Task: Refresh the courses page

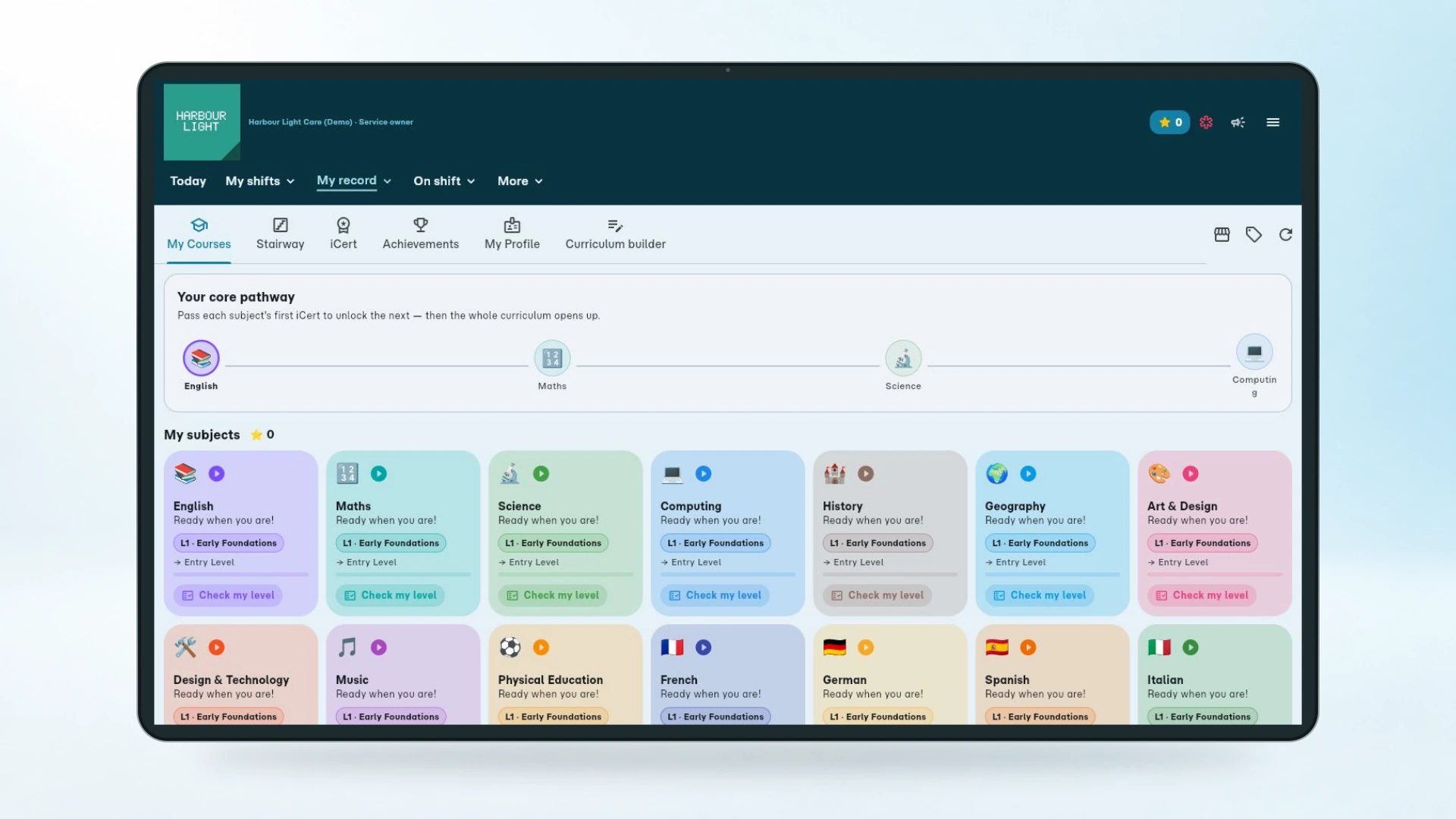Action: tap(1285, 234)
